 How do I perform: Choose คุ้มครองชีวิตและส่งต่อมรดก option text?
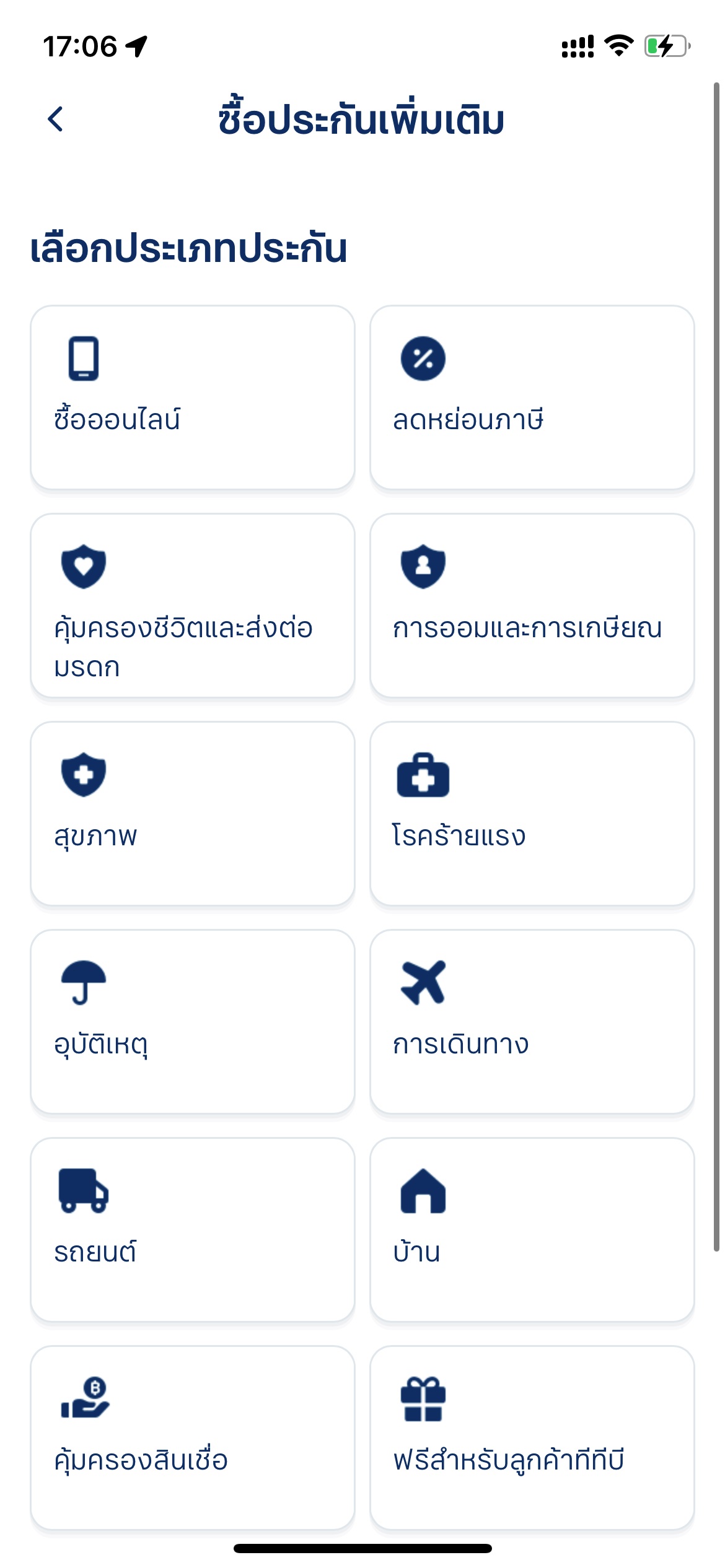[183, 647]
